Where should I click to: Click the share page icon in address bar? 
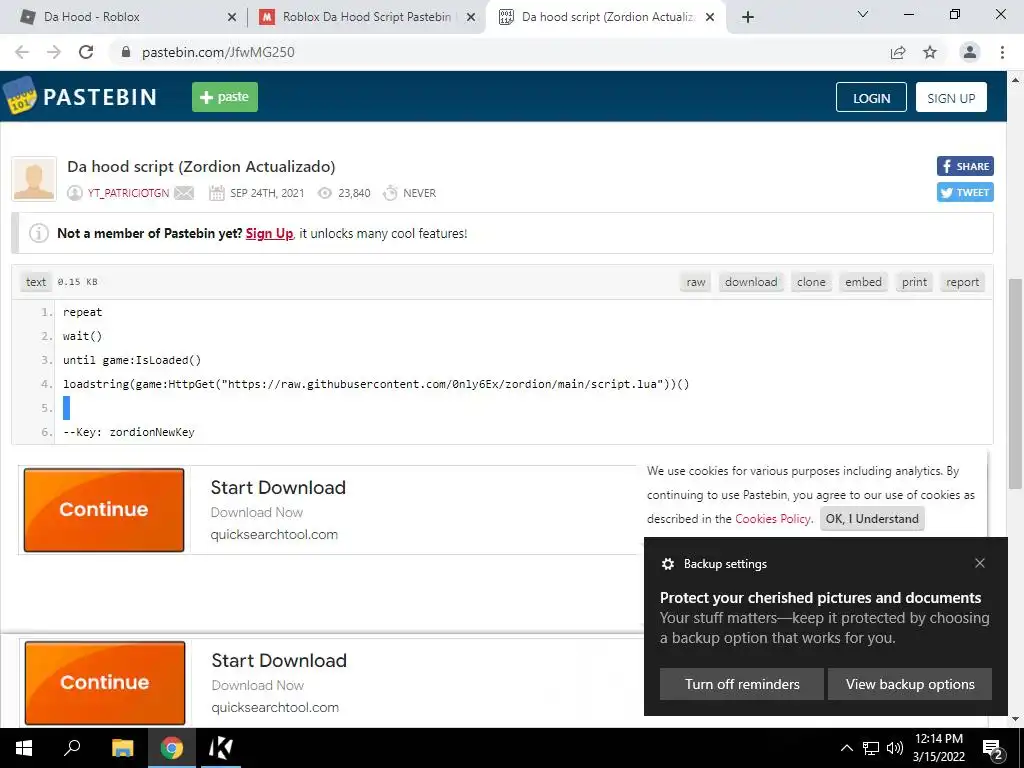(x=898, y=52)
